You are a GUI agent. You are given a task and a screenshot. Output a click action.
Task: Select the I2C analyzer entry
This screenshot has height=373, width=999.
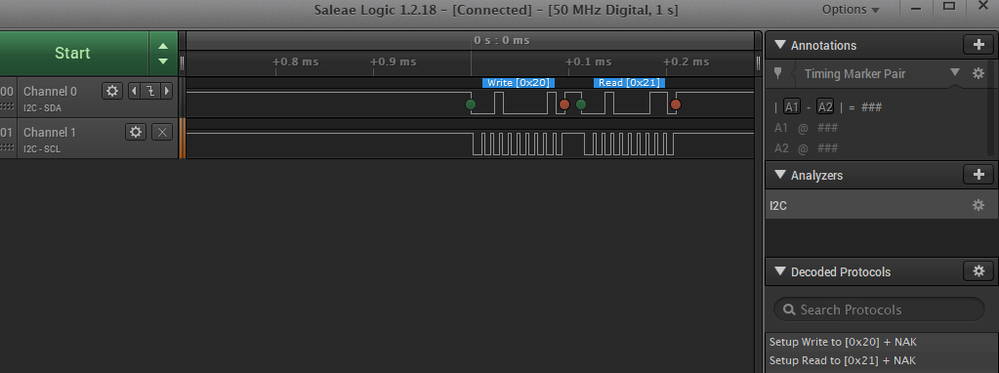882,205
